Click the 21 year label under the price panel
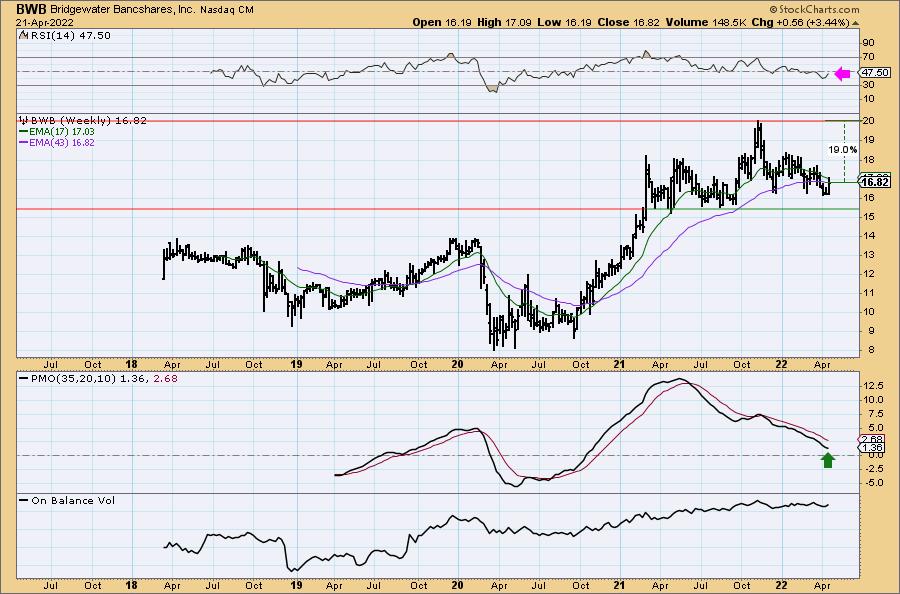 tap(619, 364)
